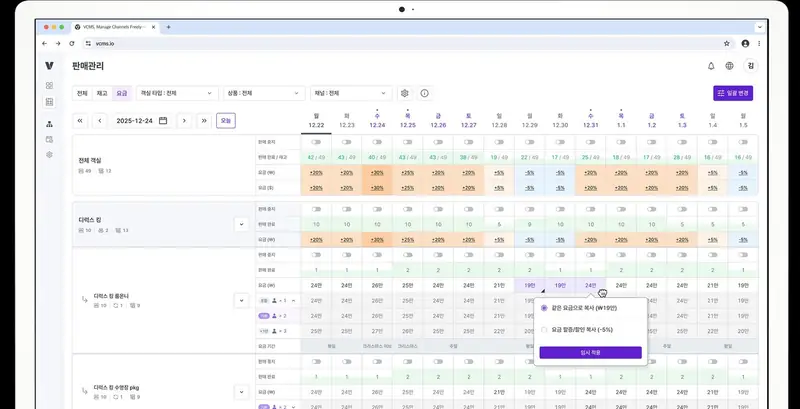Click the V logo in the sidebar
This screenshot has width=800, height=409.
[49, 66]
